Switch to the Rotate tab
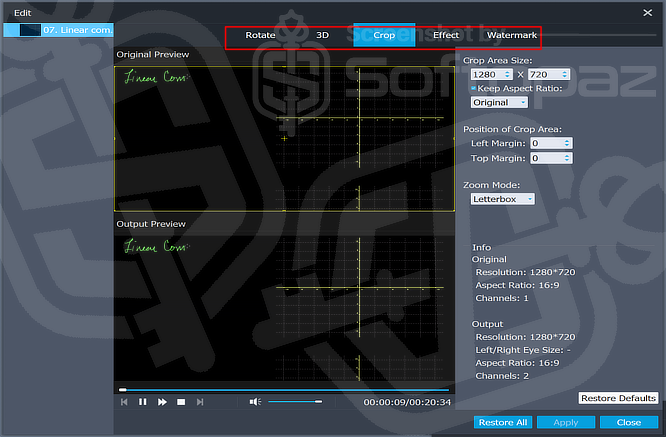The width and height of the screenshot is (666, 437). (260, 35)
